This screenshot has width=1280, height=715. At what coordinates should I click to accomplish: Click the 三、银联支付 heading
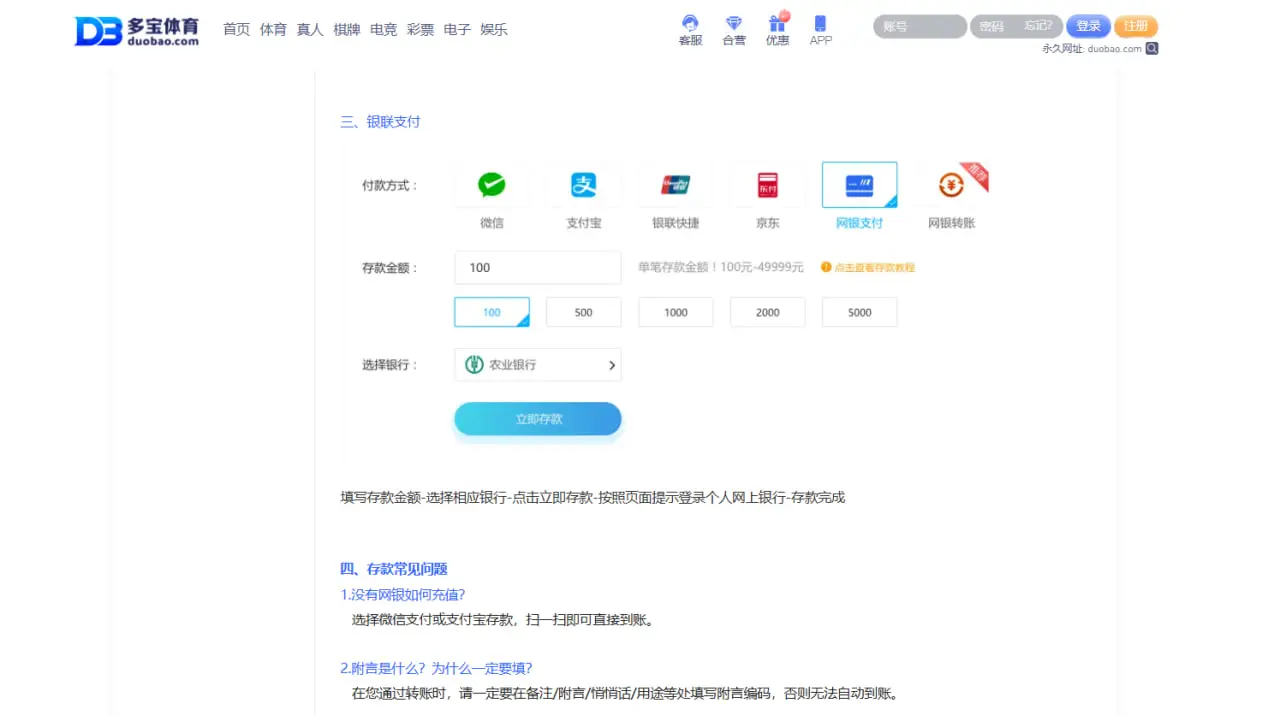coord(380,122)
